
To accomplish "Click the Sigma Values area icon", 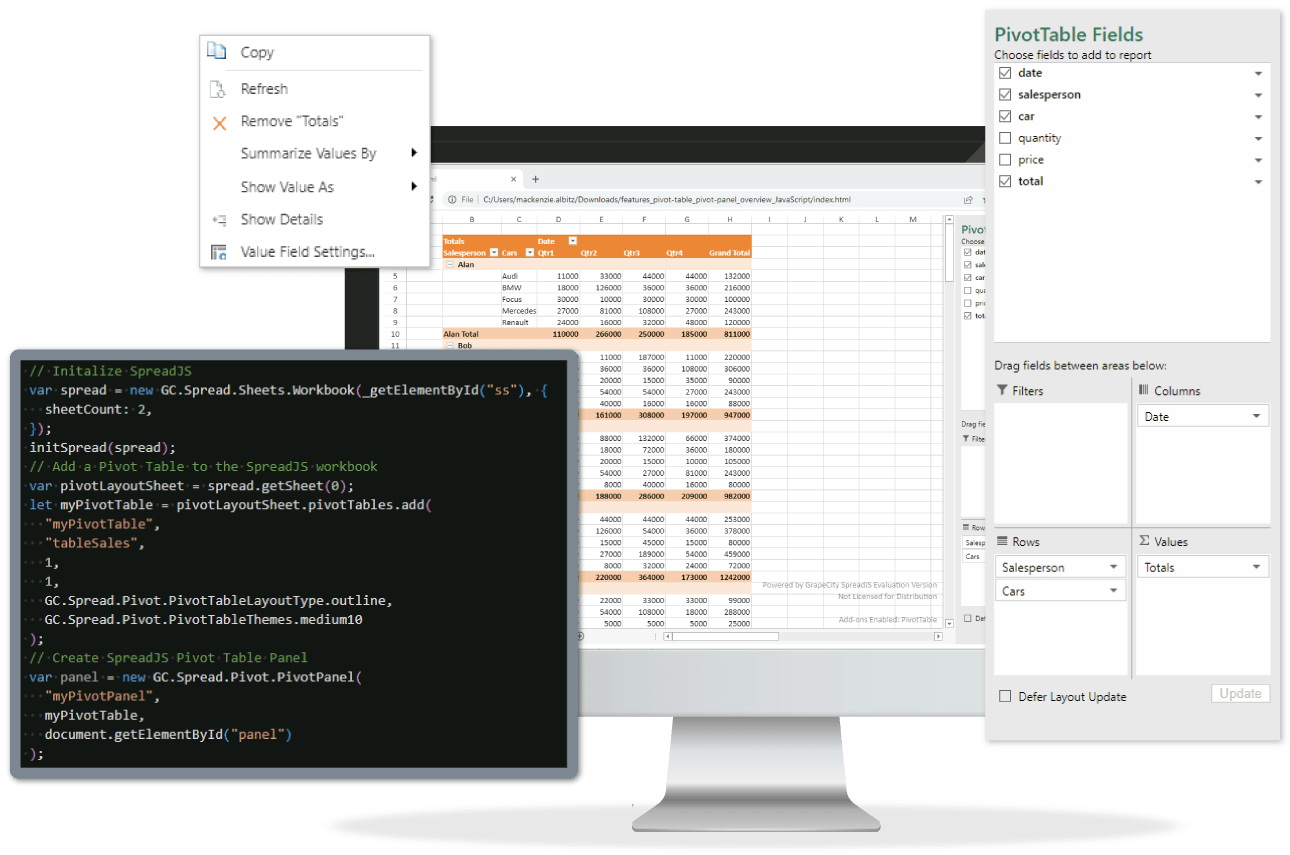I will click(1144, 541).
